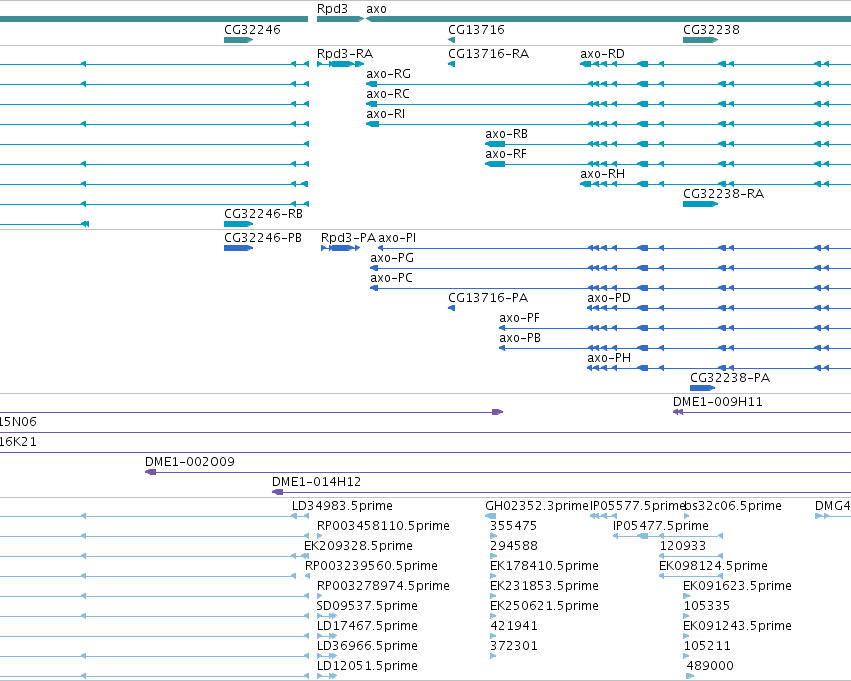This screenshot has height=681, width=851.
Task: Select the IP05477.5prime EST label
Action: click(x=661, y=526)
